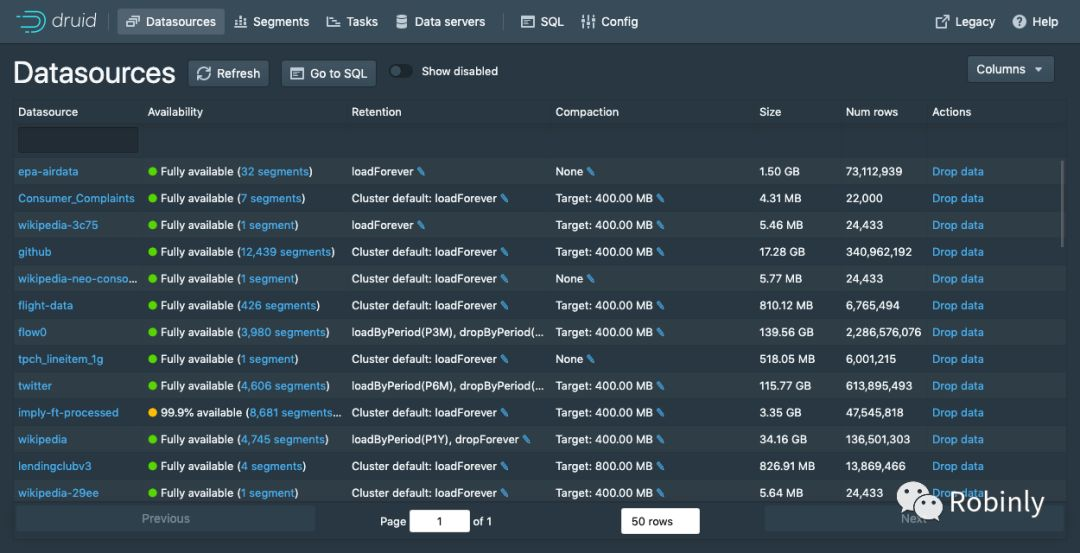Edit compaction pencil for Consumer_Complaints
1080x553 pixels.
tap(661, 198)
